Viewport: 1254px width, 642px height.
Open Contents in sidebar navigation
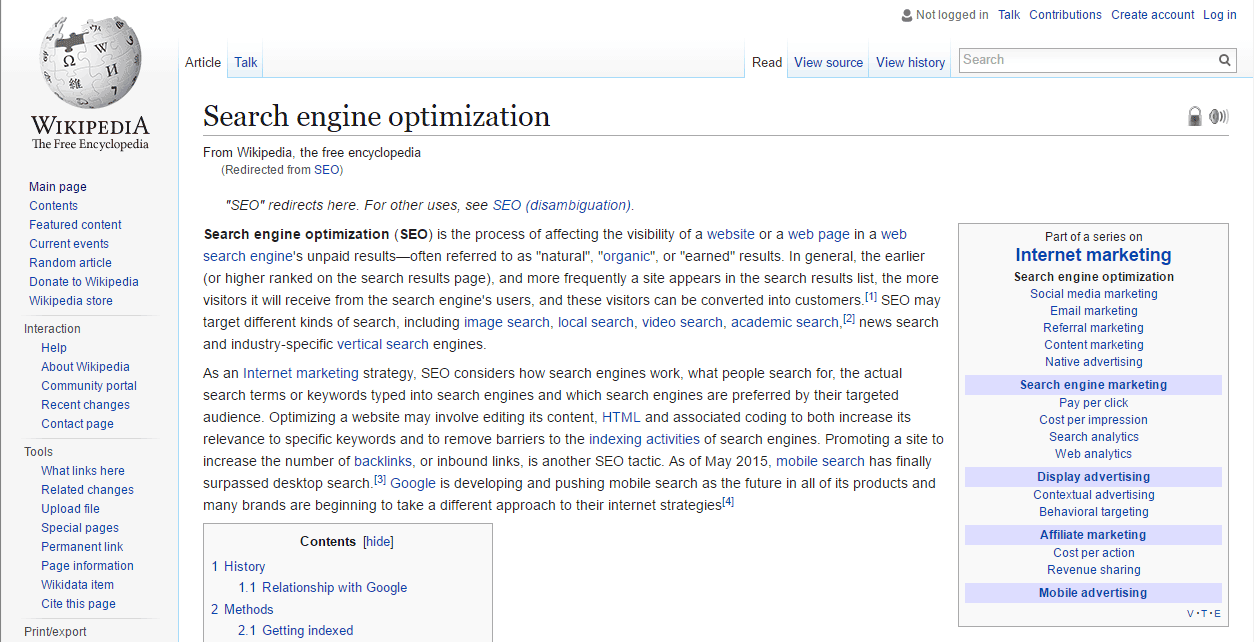click(53, 206)
